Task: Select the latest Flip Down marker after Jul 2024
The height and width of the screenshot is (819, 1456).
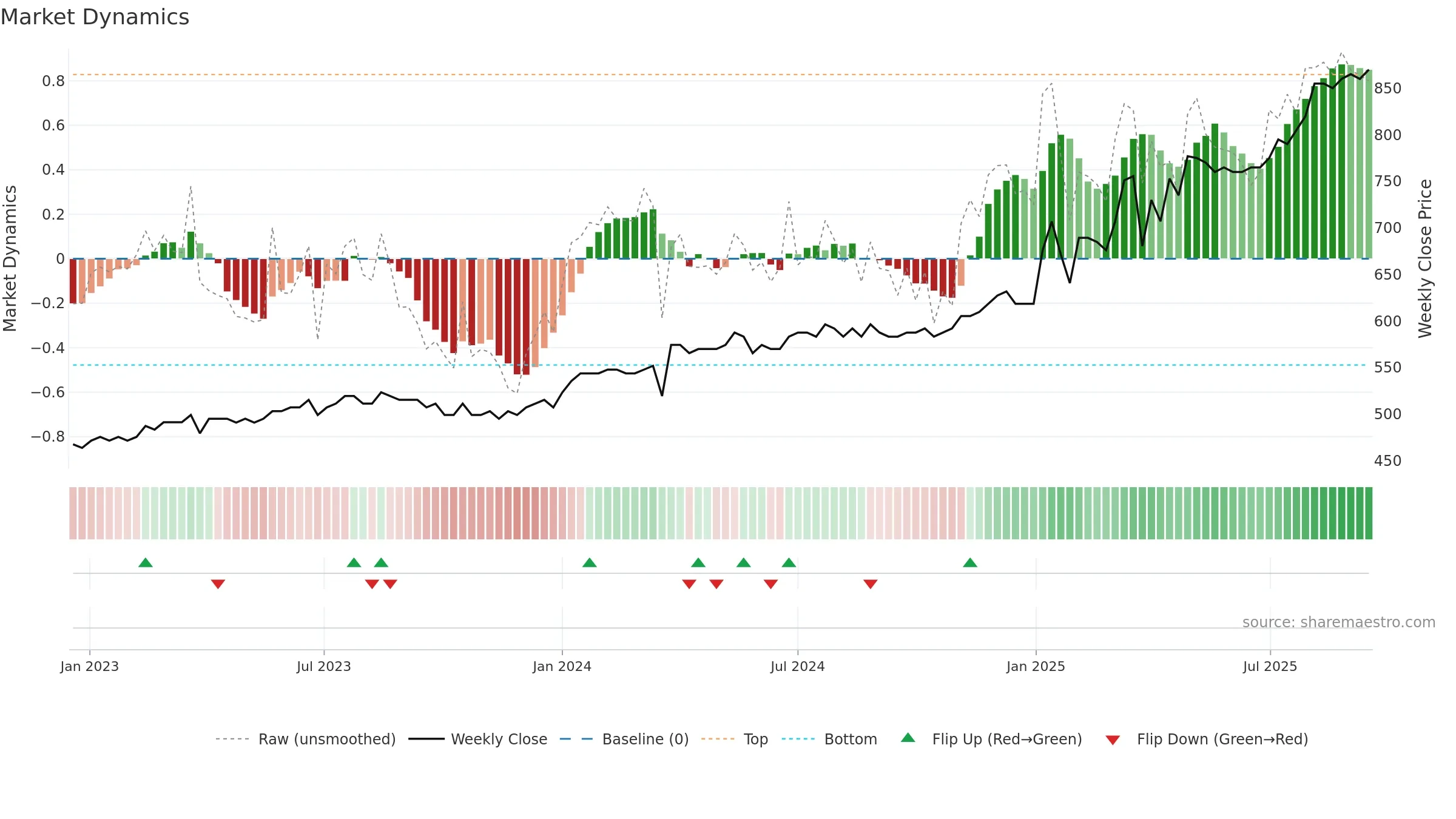Action: [x=871, y=584]
